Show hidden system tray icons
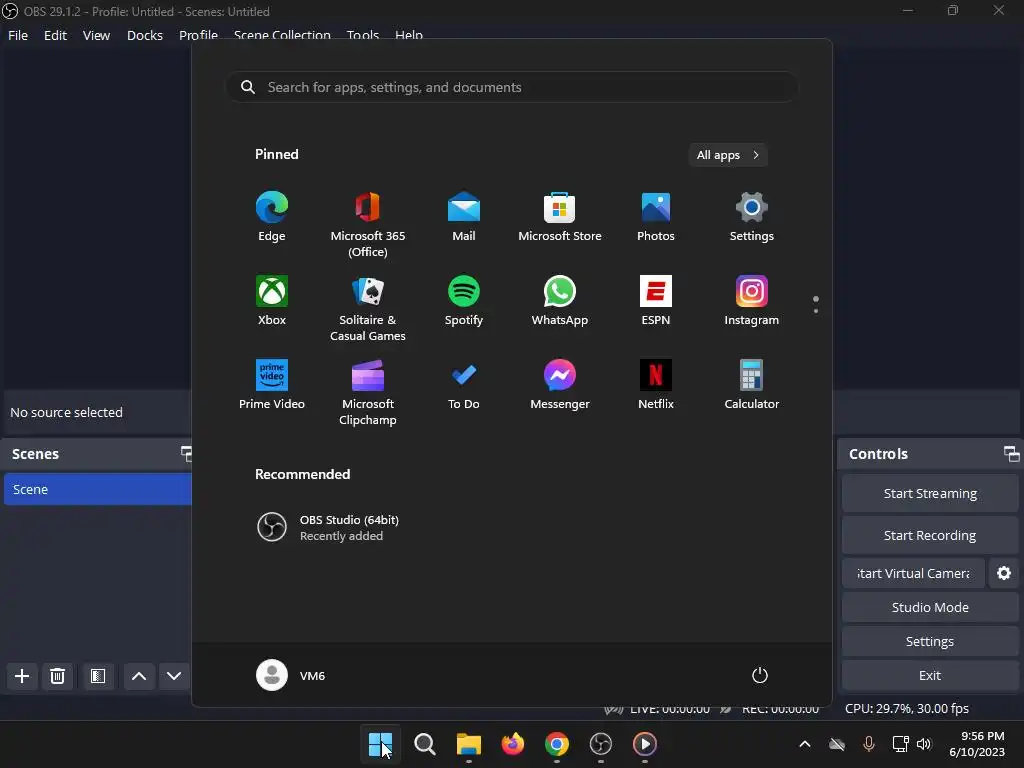Image resolution: width=1024 pixels, height=768 pixels. (x=805, y=744)
